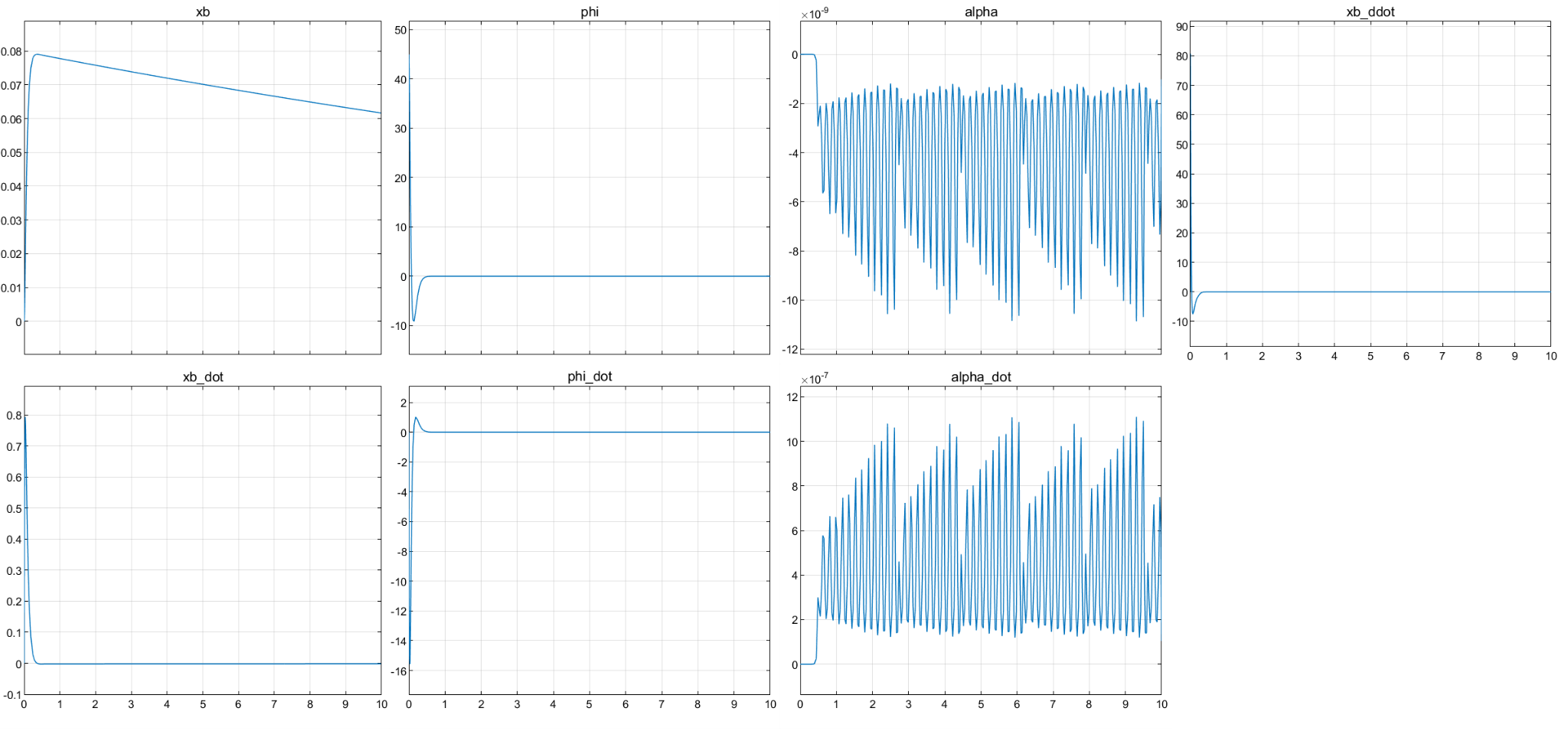Click the alpha_dot plot title
1568x731 pixels.
pyautogui.click(x=980, y=377)
